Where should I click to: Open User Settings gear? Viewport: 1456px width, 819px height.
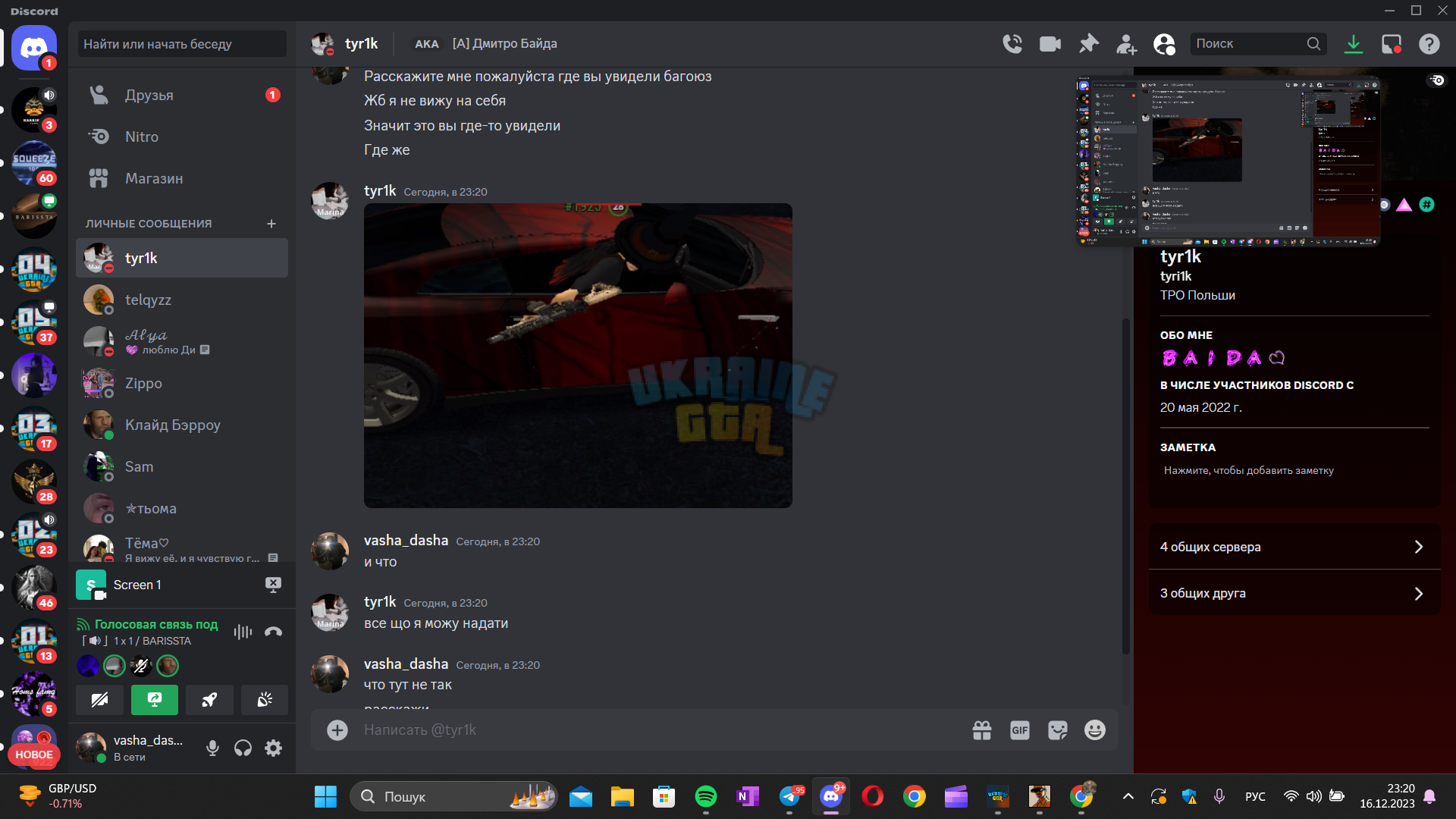273,748
